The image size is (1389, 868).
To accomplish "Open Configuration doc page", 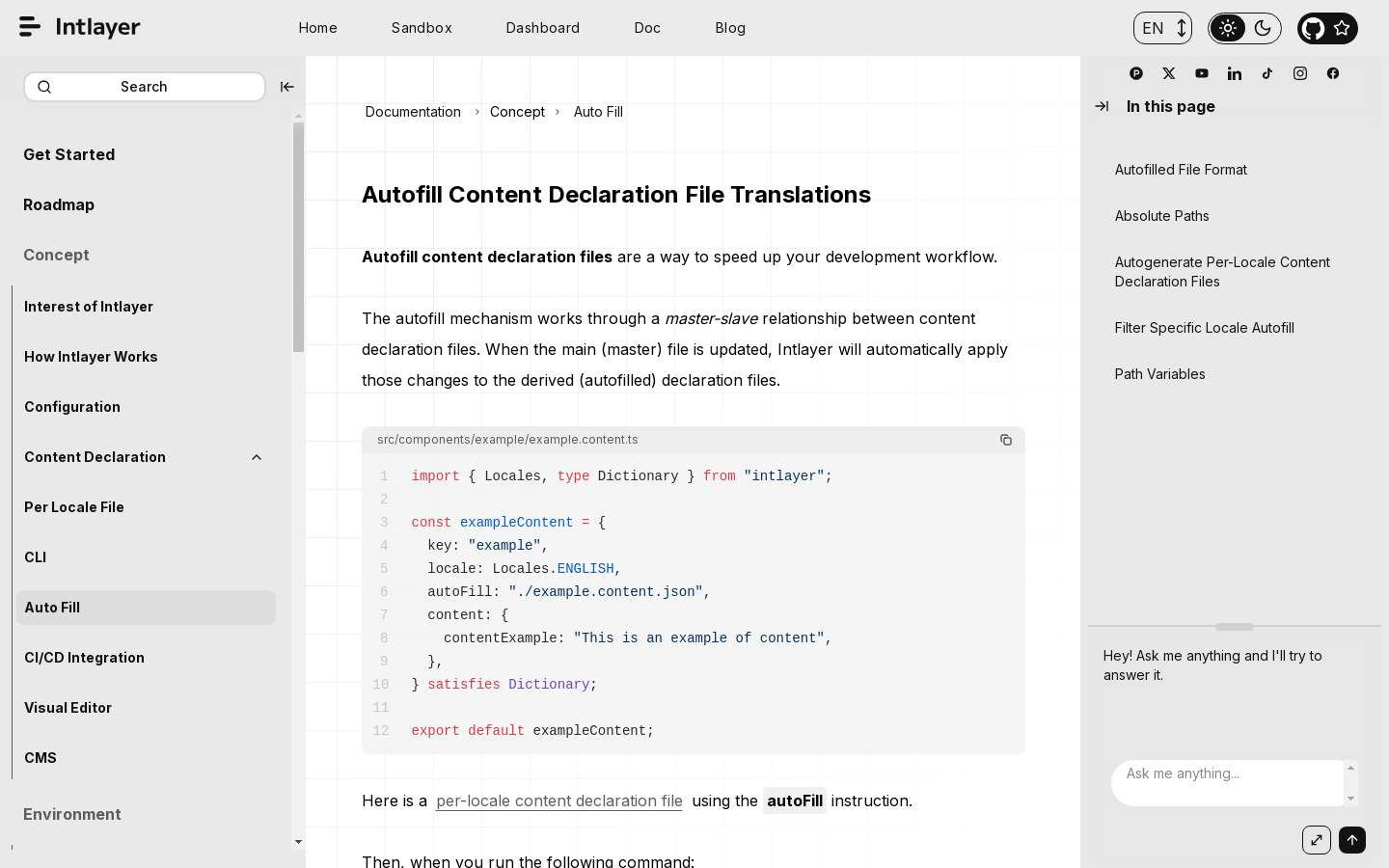I will (x=72, y=407).
